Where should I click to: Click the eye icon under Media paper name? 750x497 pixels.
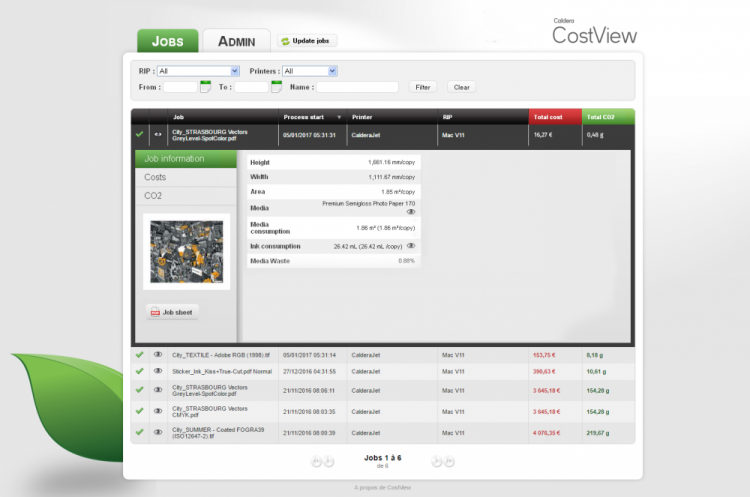(410, 212)
